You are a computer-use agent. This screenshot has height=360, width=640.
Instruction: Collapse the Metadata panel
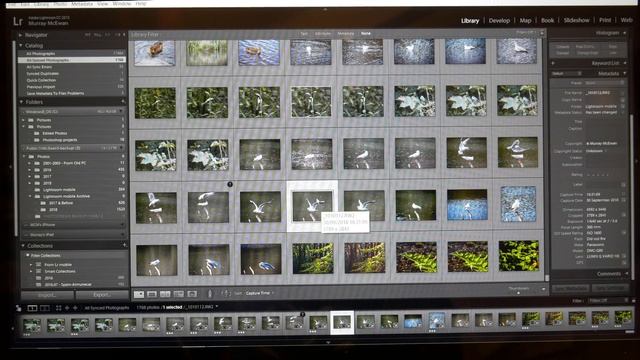coord(625,73)
